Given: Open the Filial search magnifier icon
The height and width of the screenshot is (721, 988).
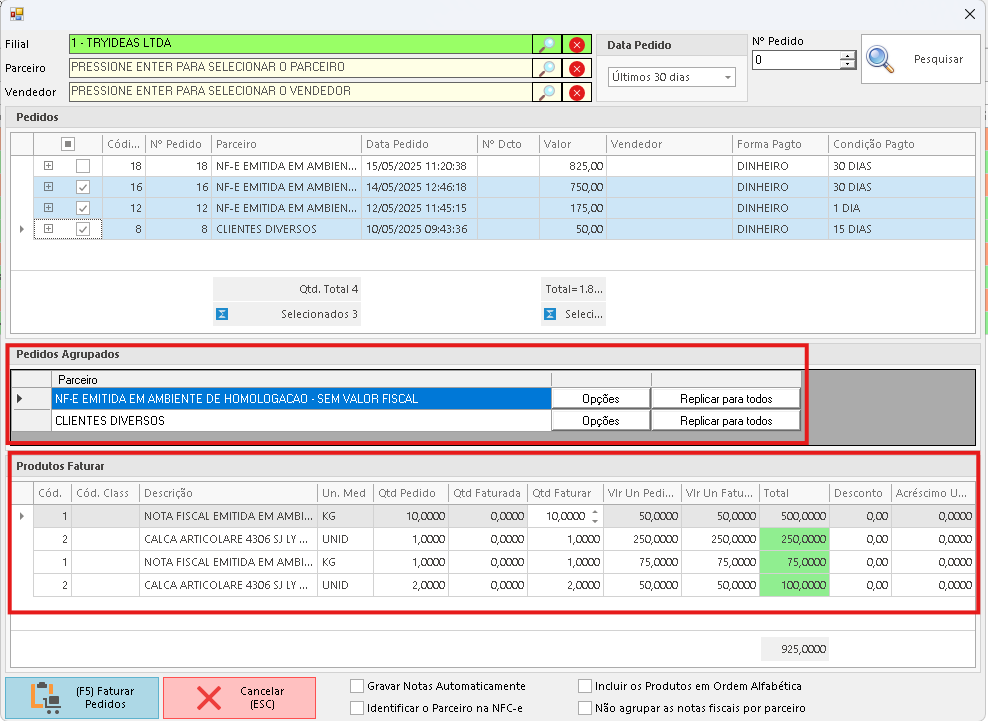Looking at the screenshot, I should pos(547,44).
